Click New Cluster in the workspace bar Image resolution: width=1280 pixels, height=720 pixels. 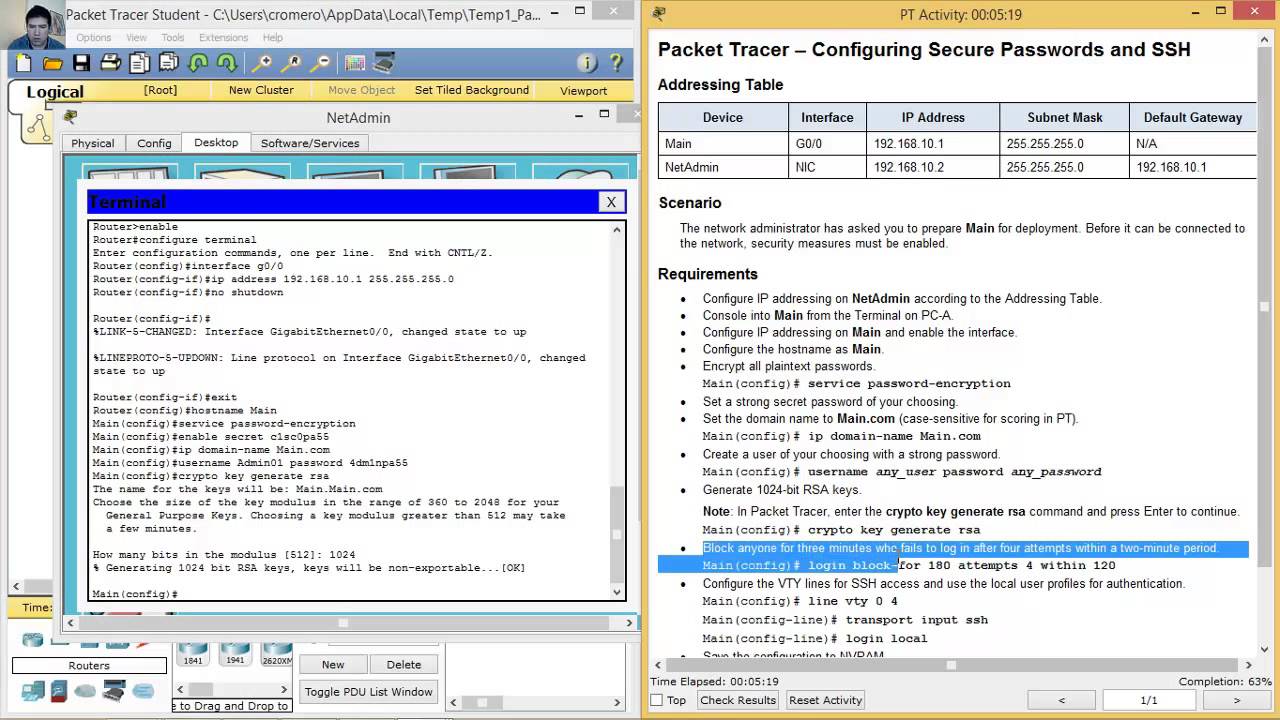click(x=261, y=90)
